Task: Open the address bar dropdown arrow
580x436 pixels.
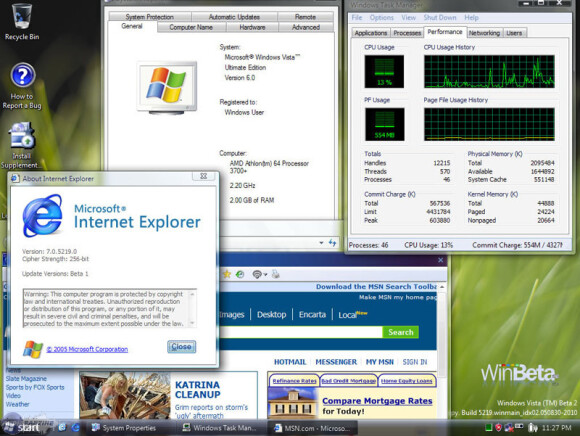Action: click(321, 243)
